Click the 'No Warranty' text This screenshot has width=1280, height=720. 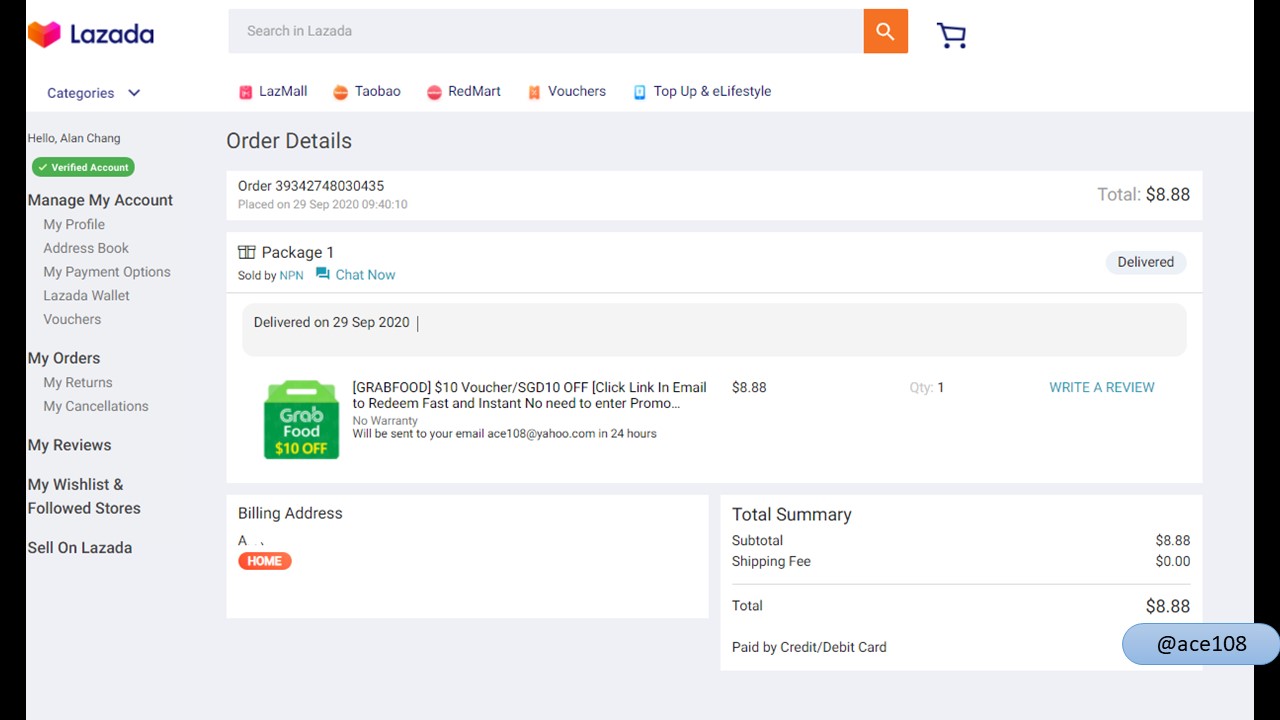pyautogui.click(x=385, y=421)
